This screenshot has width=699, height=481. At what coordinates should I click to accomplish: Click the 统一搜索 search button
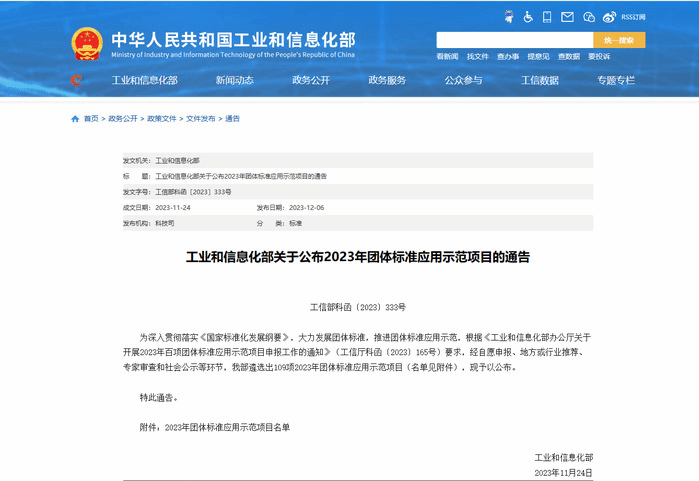619,40
